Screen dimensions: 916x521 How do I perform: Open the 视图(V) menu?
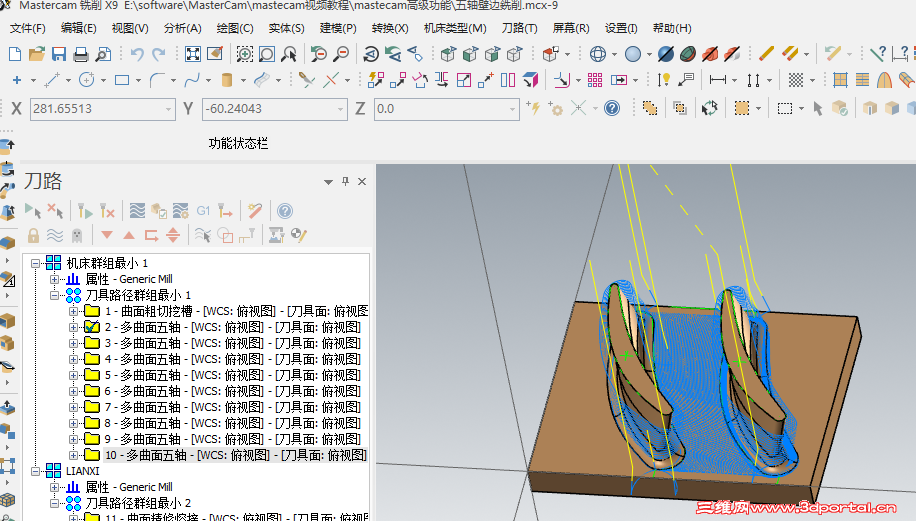(130, 28)
